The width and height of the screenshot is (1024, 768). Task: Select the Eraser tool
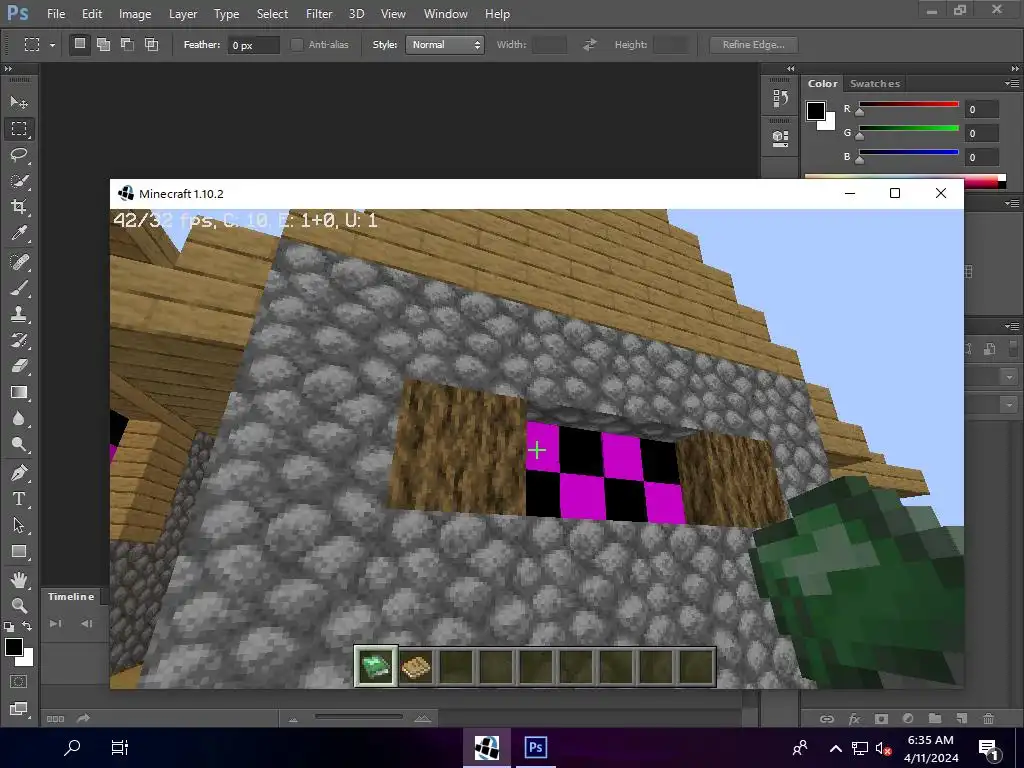tap(19, 366)
